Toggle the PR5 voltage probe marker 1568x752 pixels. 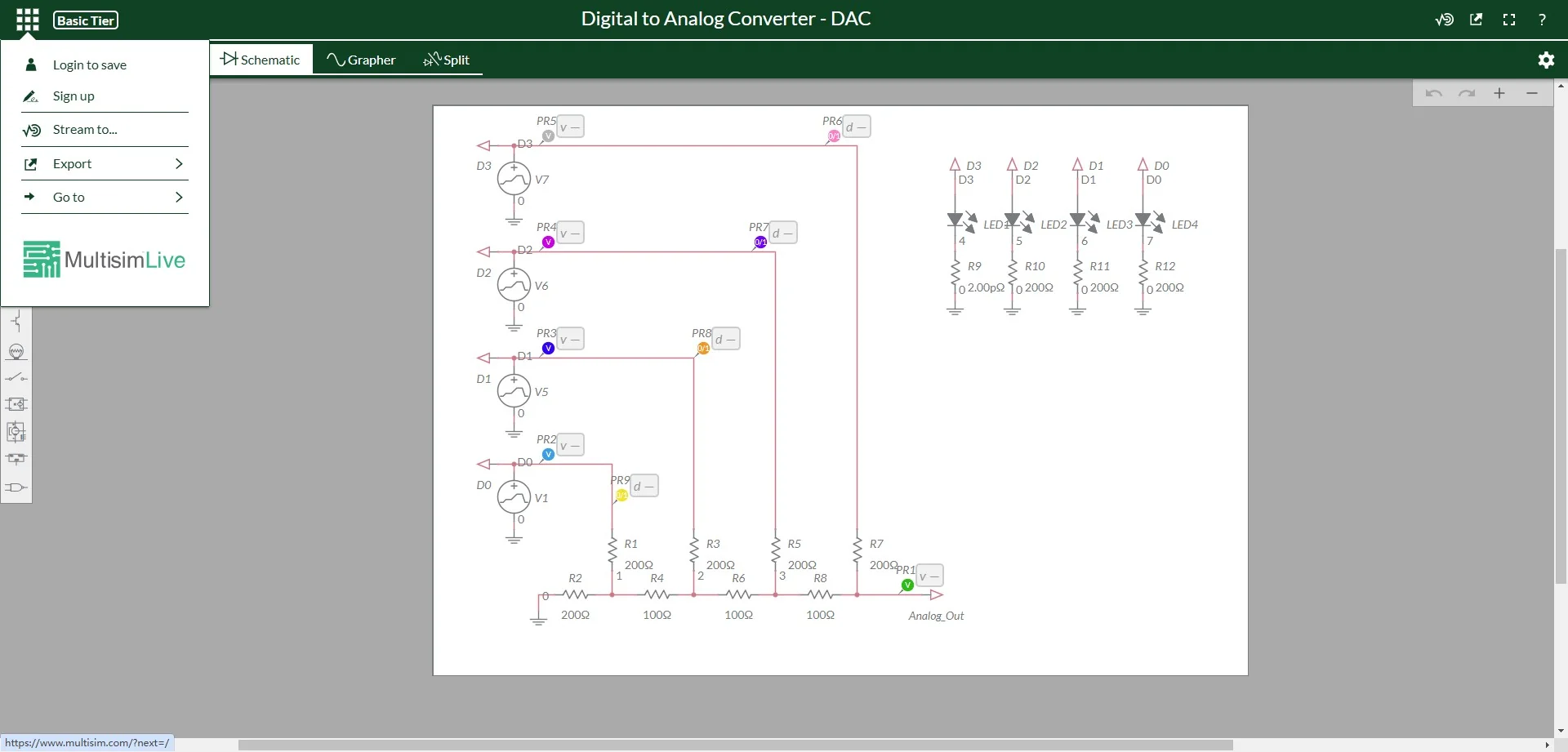(x=548, y=136)
